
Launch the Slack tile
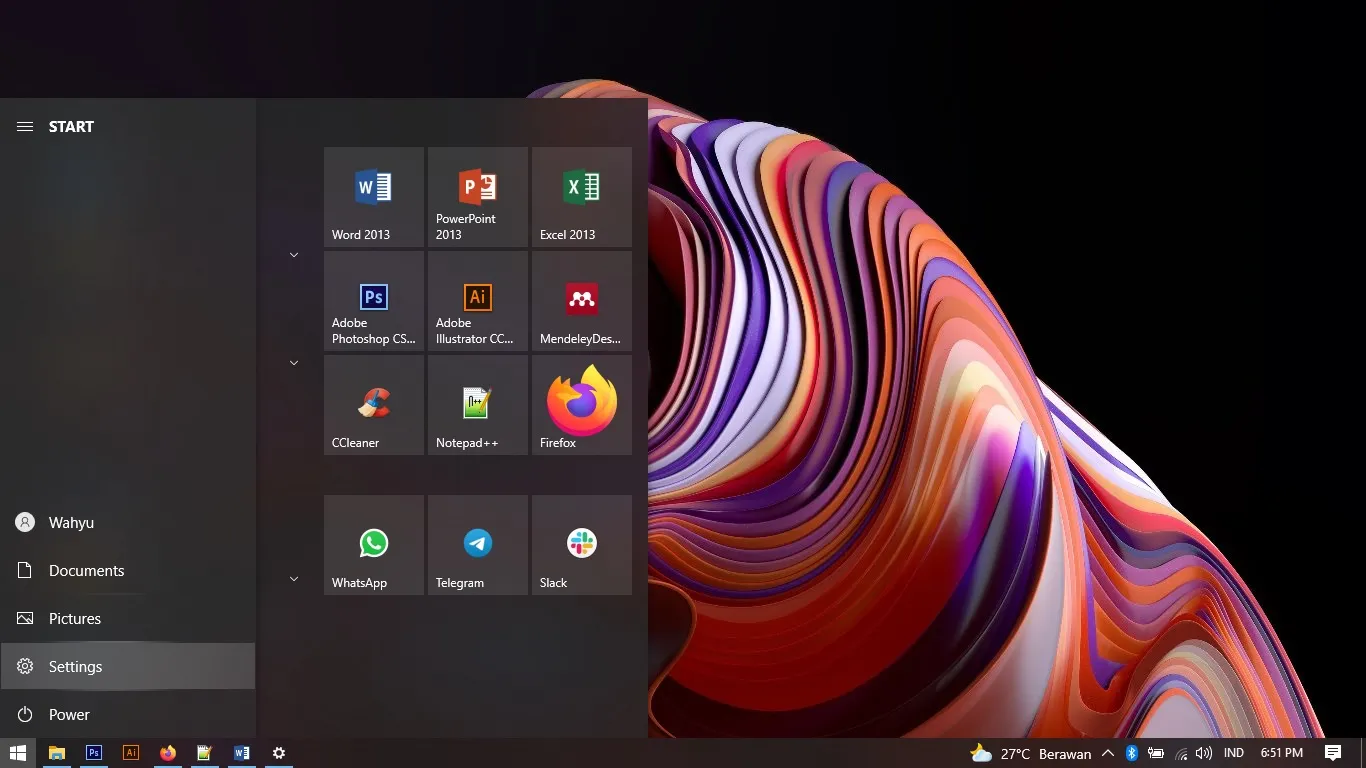click(x=581, y=544)
